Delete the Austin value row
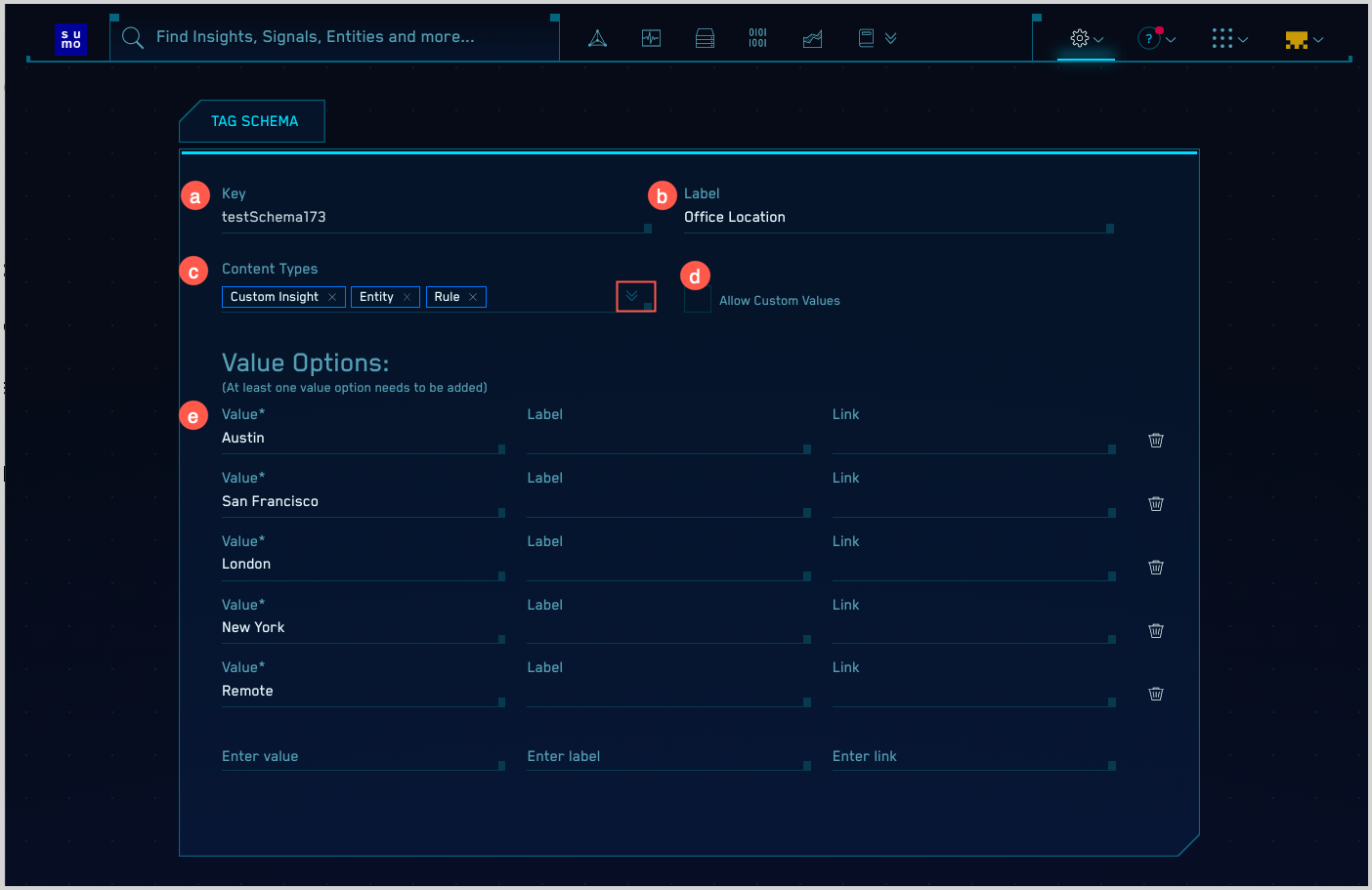This screenshot has width=1372, height=890. click(1155, 441)
